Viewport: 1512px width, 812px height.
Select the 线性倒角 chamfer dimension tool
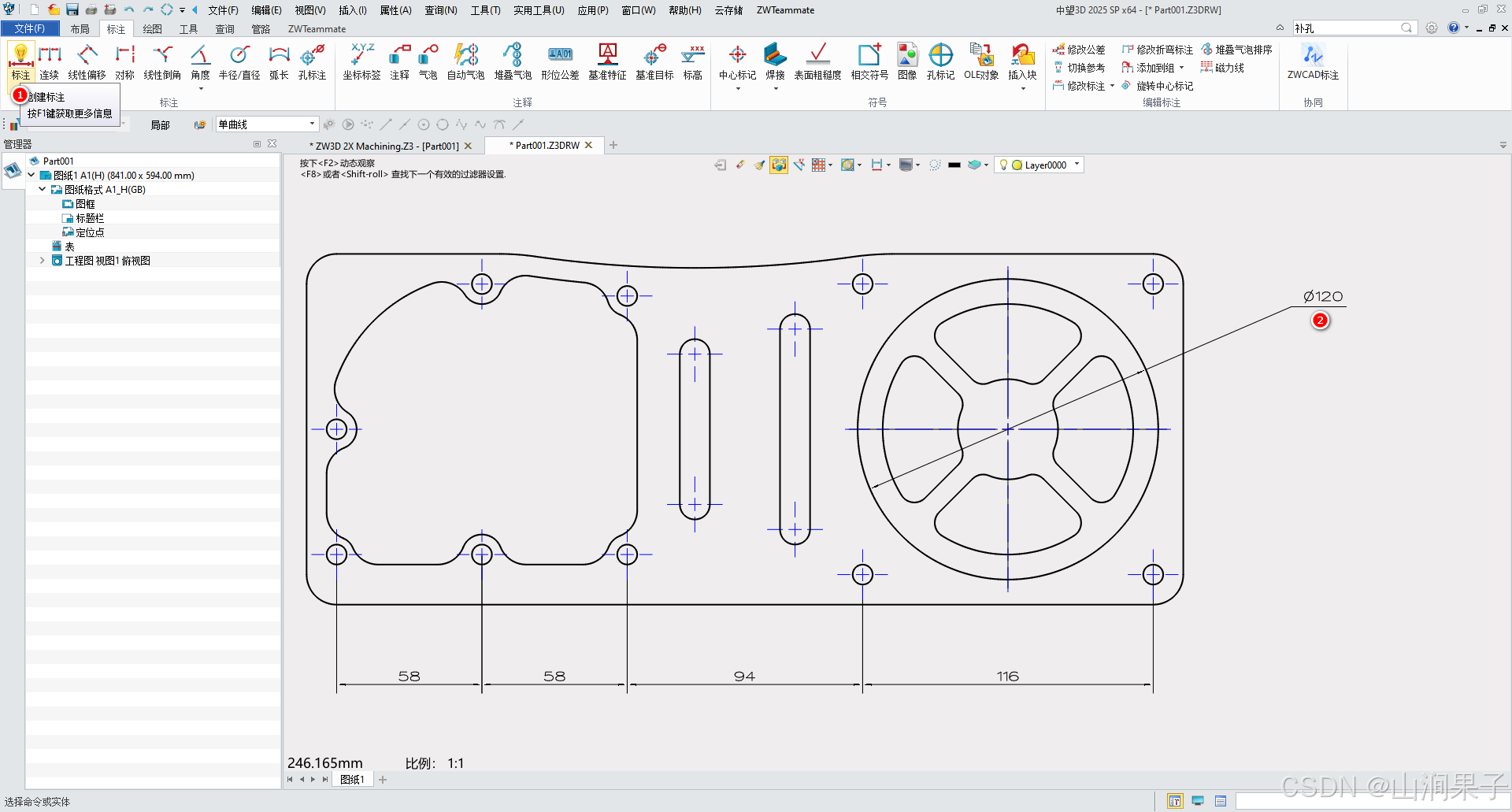click(162, 62)
